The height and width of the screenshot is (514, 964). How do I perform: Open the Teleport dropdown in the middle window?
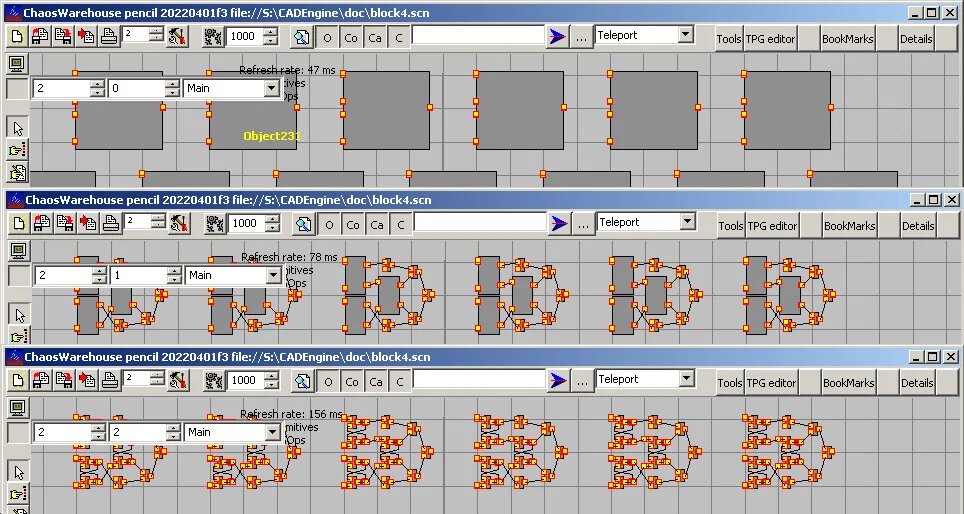(687, 222)
